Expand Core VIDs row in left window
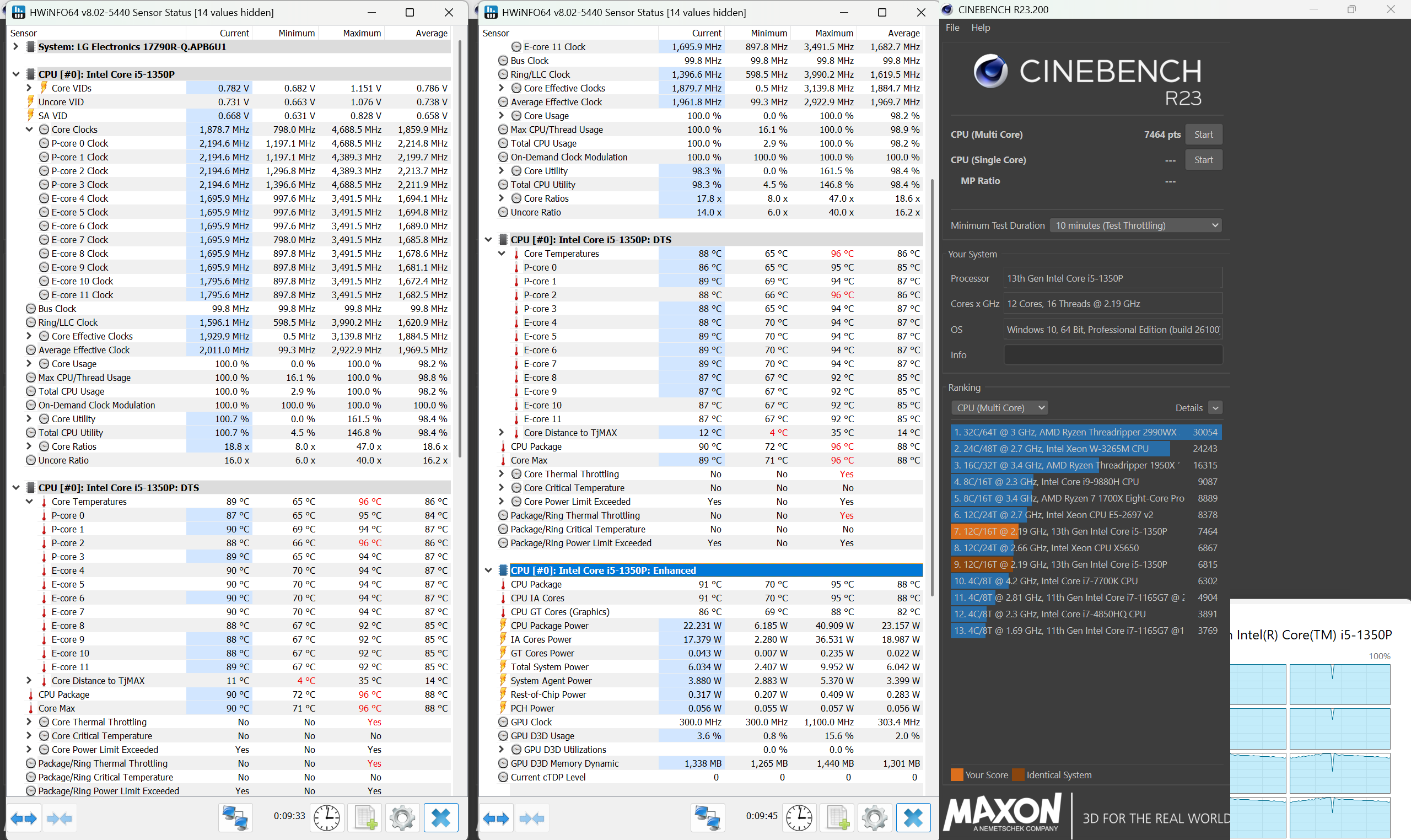This screenshot has height=840, width=1411. [29, 88]
